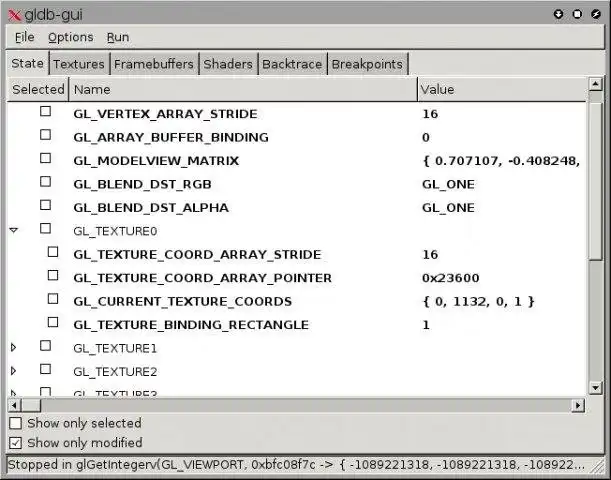The width and height of the screenshot is (611, 480).
Task: Check the GL_TEXTURE_COORD_ARRAY_POINTER checkbox
Action: [53, 275]
